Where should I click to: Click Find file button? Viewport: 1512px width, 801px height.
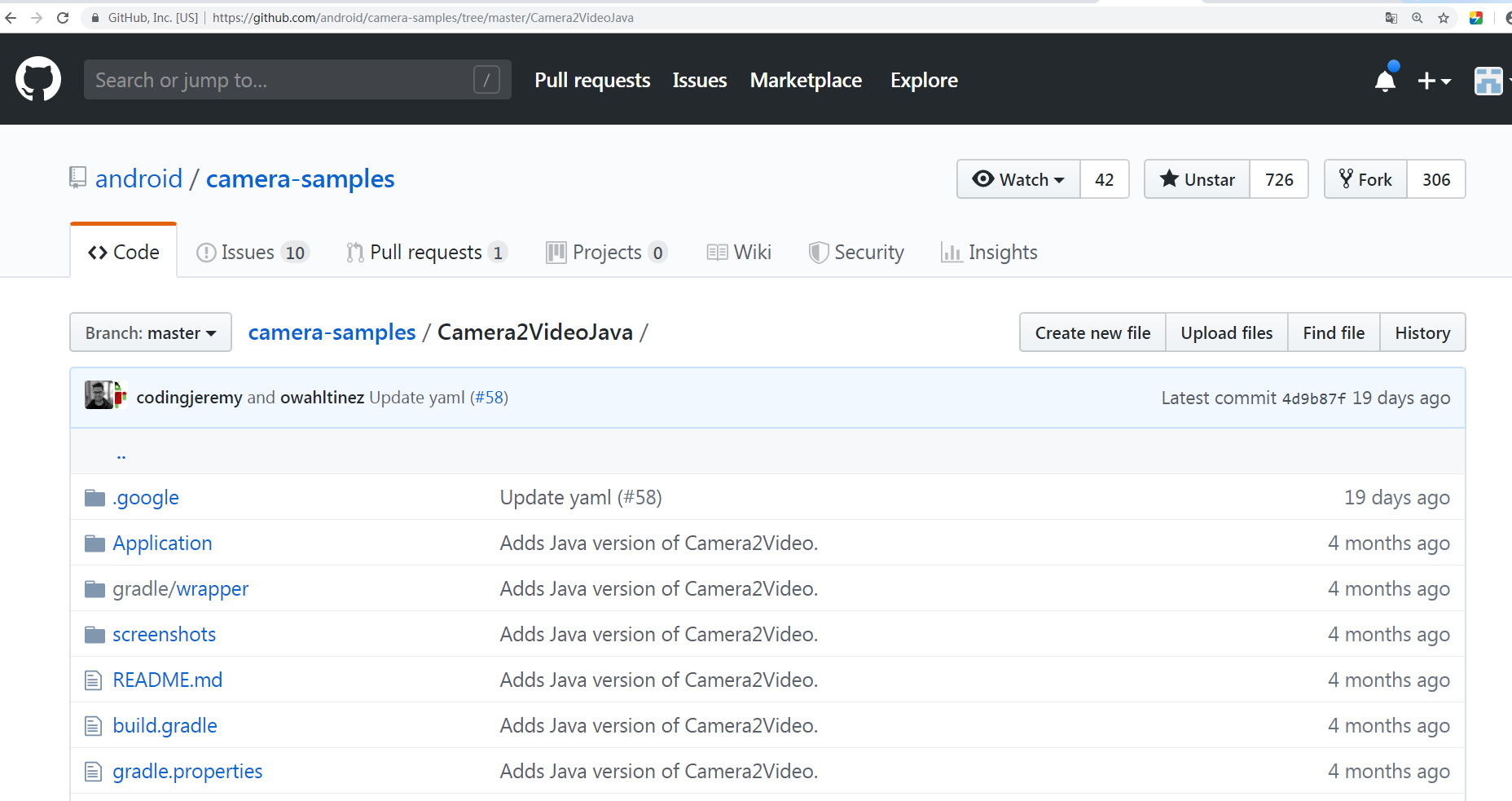[x=1334, y=332]
